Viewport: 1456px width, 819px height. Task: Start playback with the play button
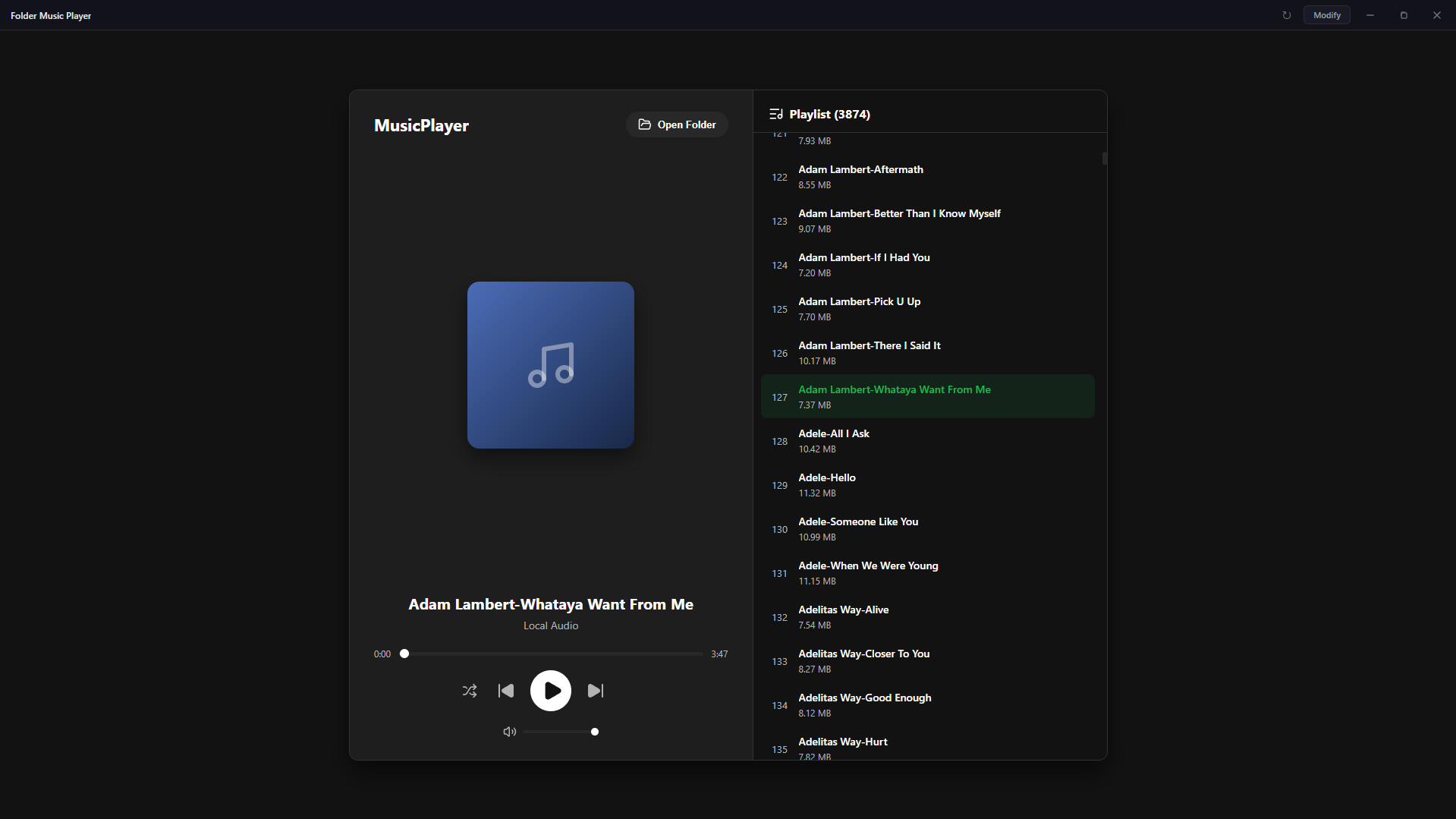pos(551,691)
